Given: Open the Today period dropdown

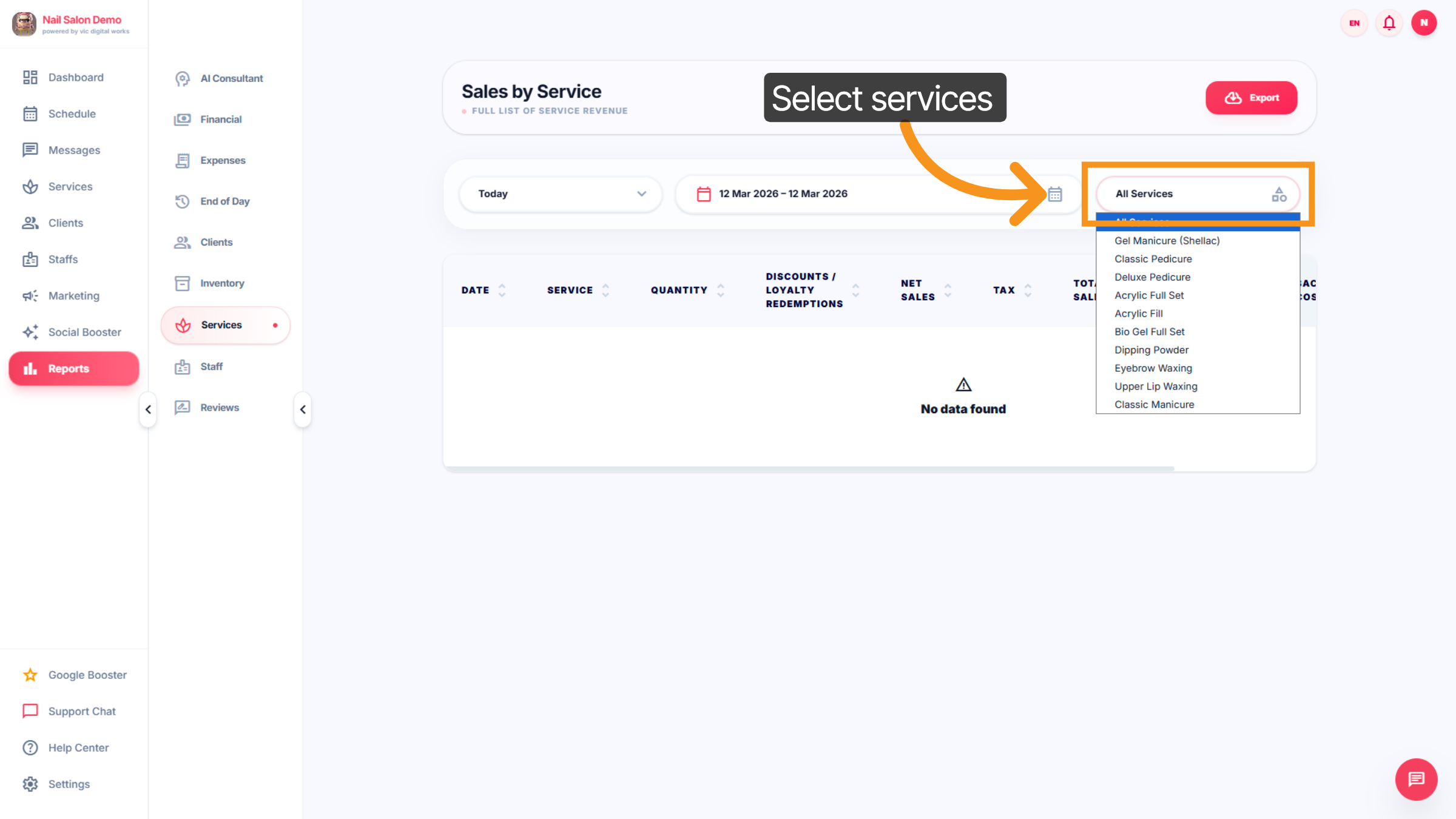Looking at the screenshot, I should 559,194.
